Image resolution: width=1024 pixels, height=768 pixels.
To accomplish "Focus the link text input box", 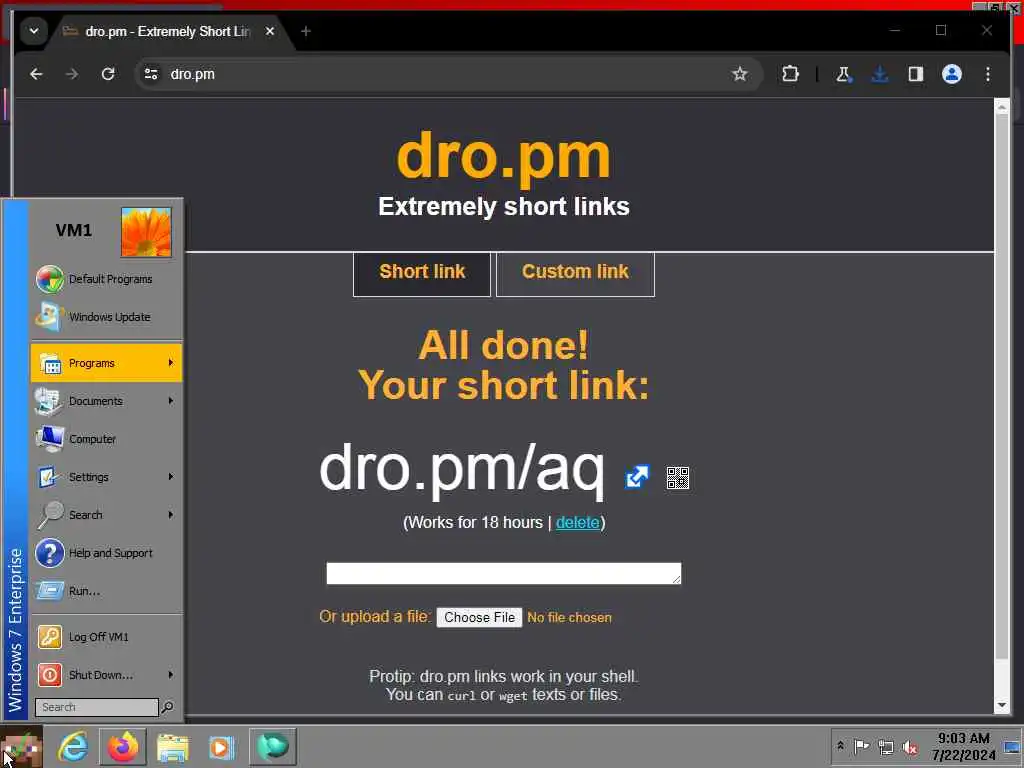I will pyautogui.click(x=504, y=573).
